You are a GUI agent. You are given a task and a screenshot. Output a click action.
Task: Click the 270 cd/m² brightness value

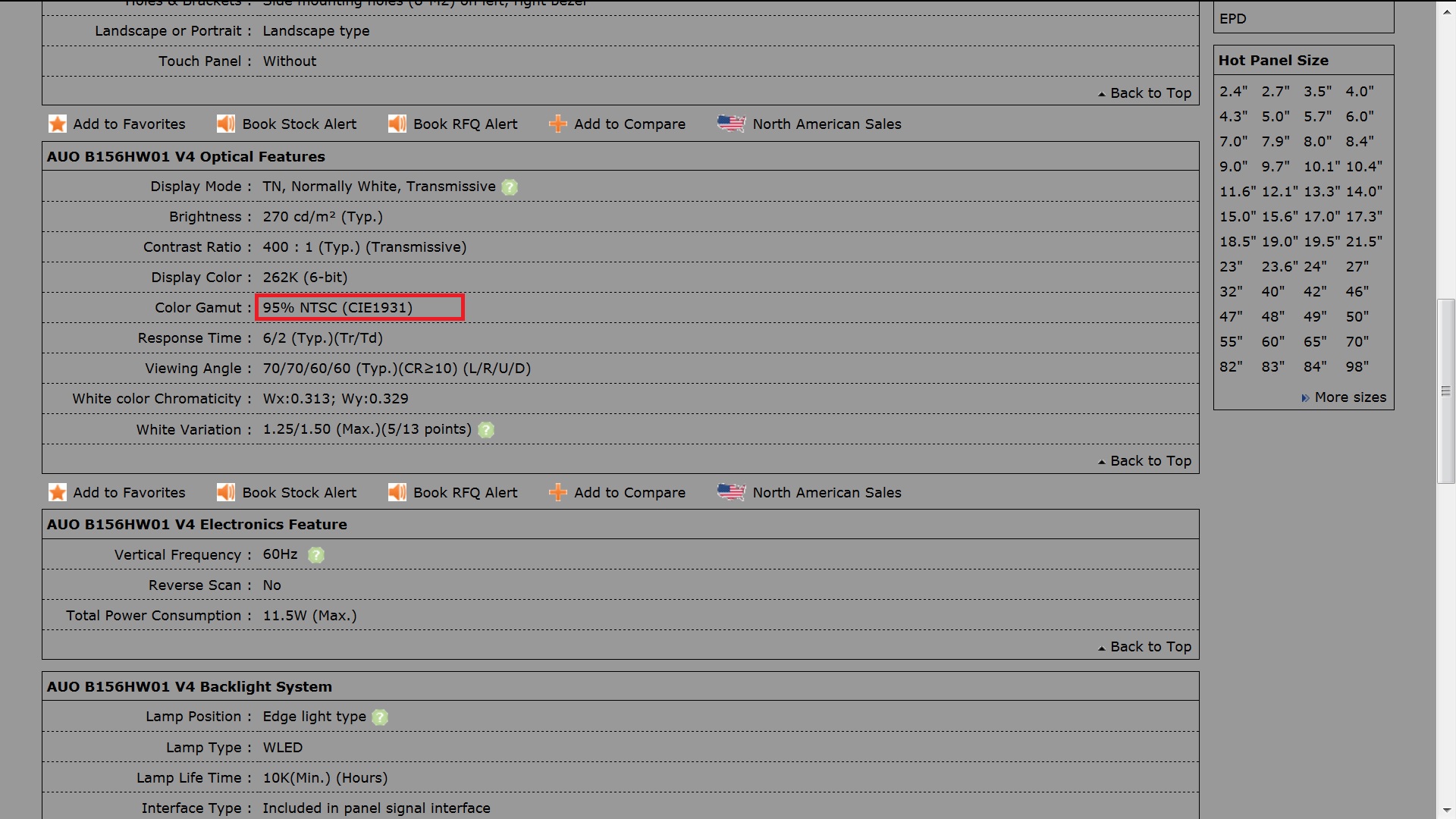323,217
